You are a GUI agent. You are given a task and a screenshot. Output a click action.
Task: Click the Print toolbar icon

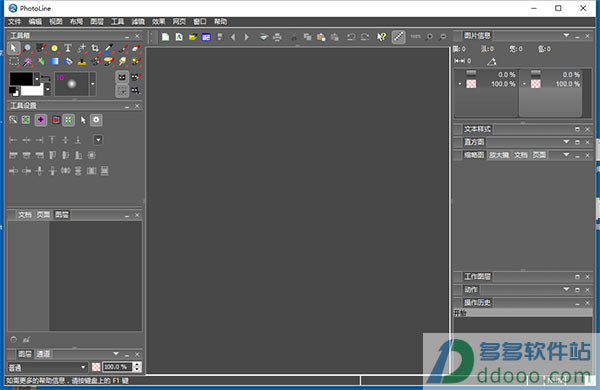(277, 37)
